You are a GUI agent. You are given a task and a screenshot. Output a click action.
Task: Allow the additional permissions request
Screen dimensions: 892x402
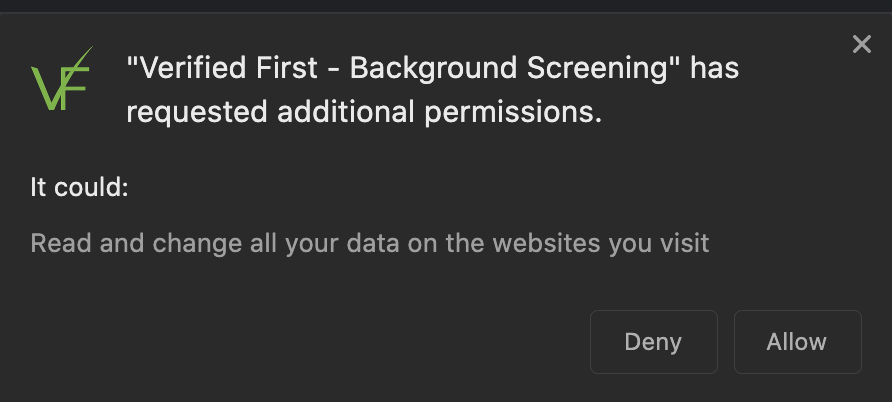pos(798,342)
